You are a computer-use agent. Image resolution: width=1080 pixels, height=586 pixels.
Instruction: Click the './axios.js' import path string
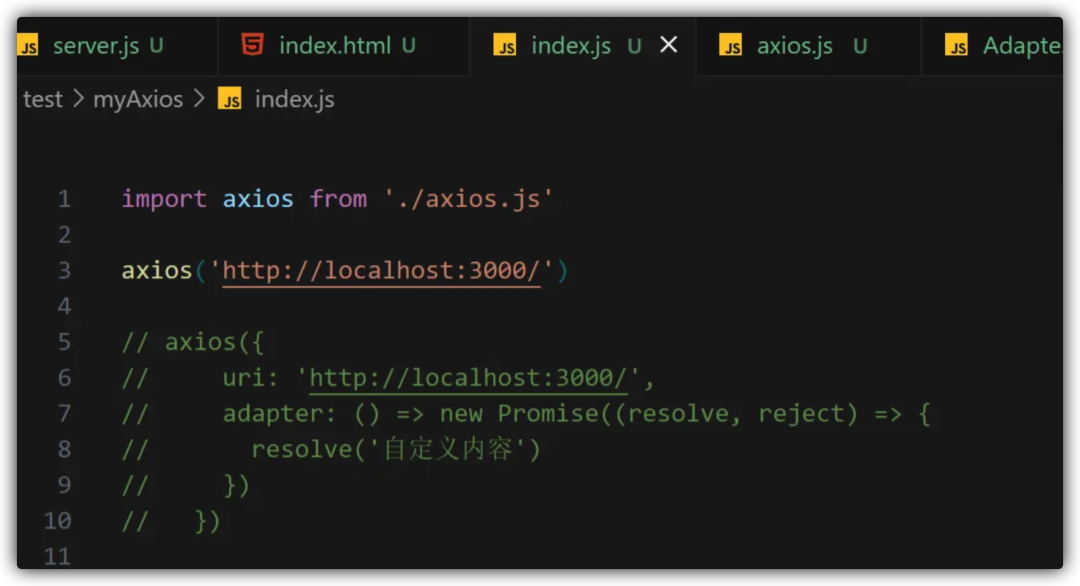pos(468,199)
